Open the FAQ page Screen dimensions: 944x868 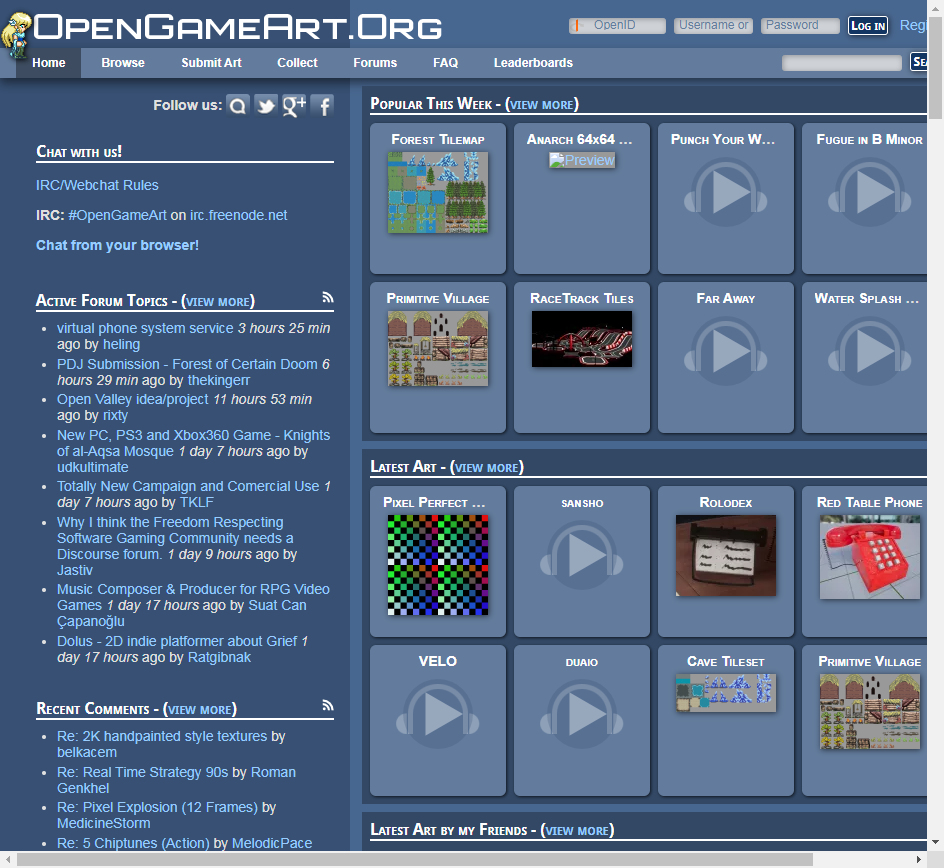(446, 63)
